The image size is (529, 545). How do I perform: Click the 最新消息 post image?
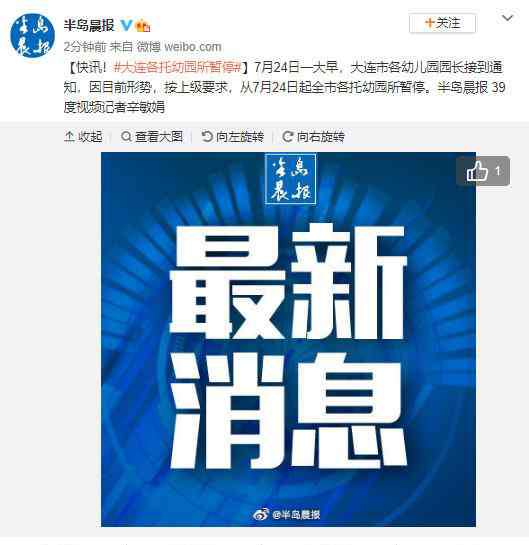pyautogui.click(x=288, y=339)
